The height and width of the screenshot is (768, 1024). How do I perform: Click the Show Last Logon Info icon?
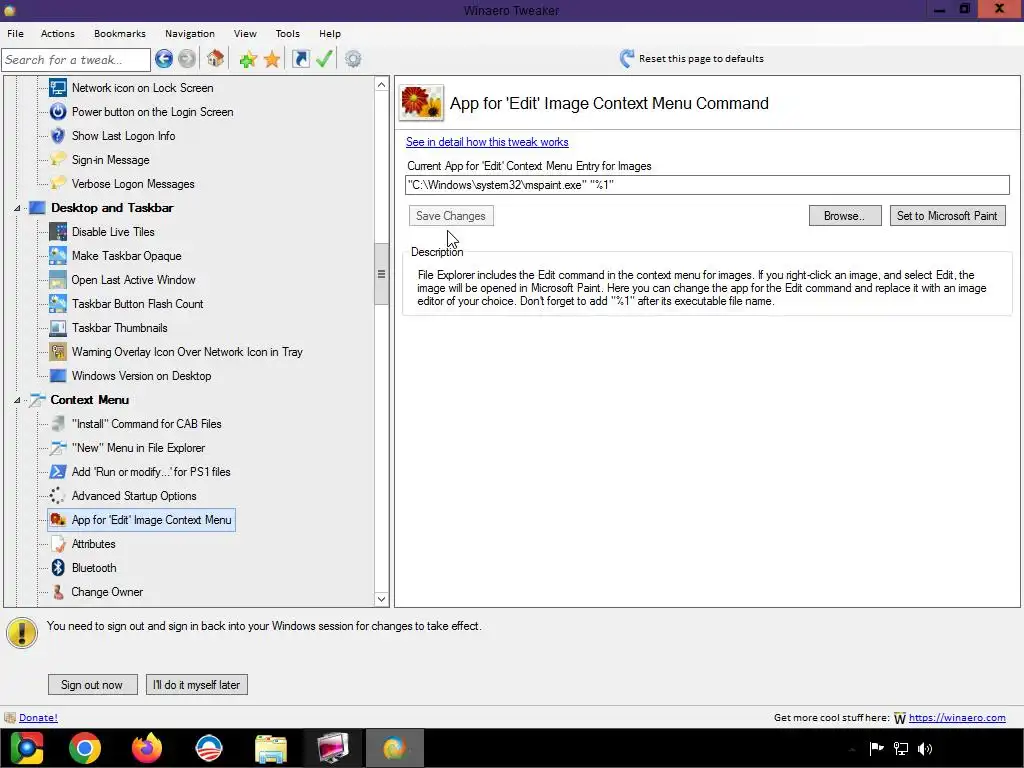[58, 136]
